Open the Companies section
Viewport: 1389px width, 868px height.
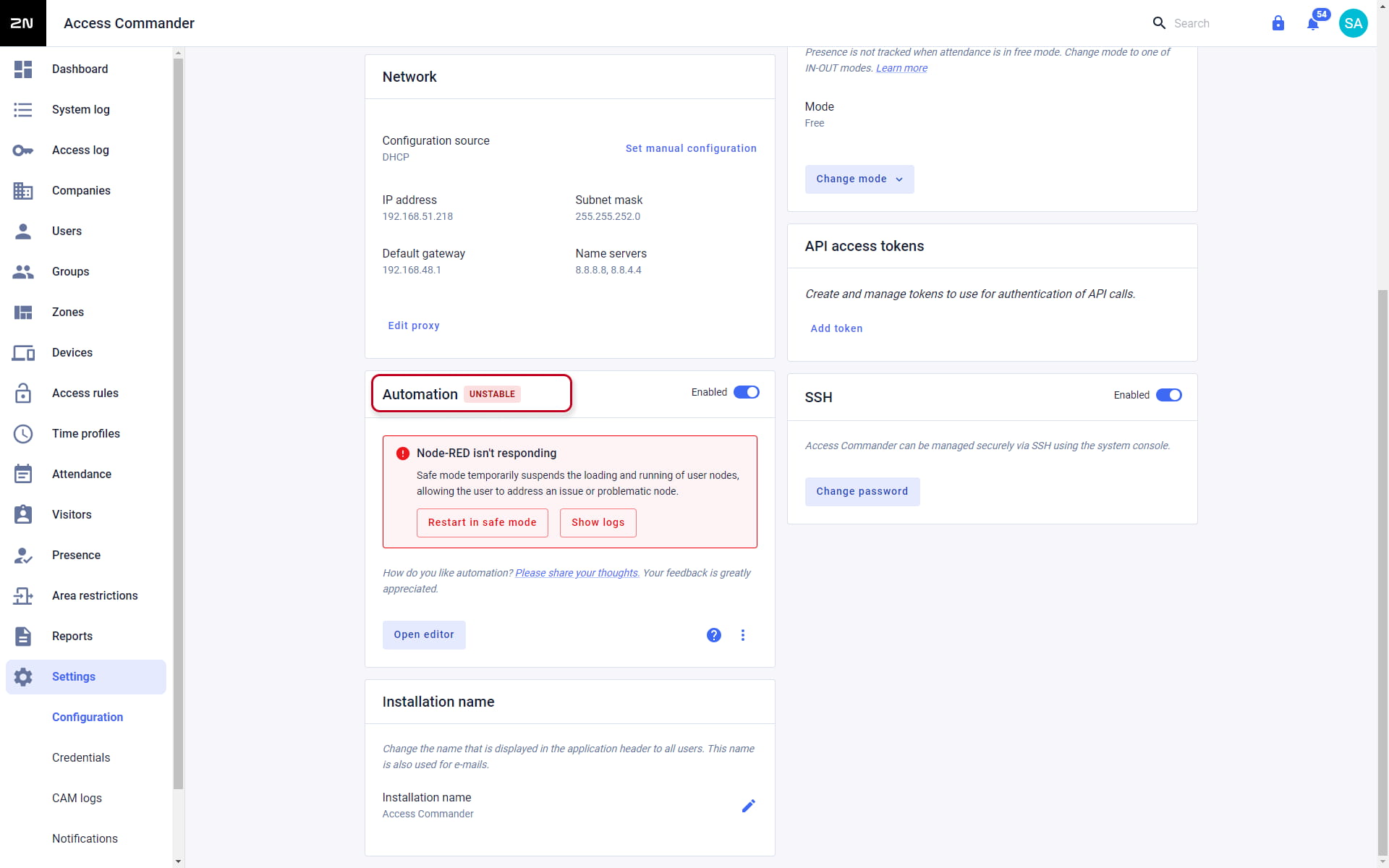coord(86,191)
